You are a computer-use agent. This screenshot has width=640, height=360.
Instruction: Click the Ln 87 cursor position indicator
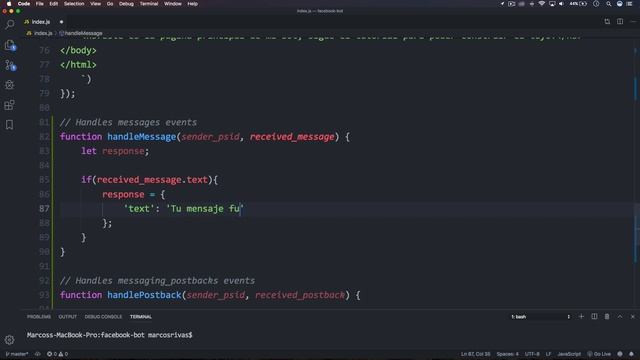click(476, 354)
